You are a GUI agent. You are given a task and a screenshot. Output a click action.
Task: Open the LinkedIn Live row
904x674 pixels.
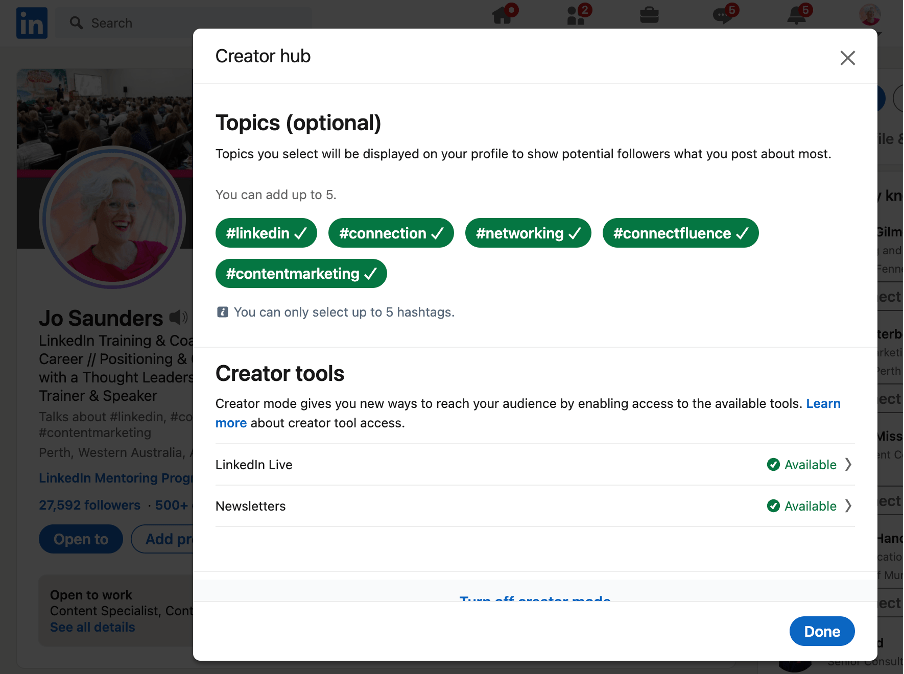535,465
